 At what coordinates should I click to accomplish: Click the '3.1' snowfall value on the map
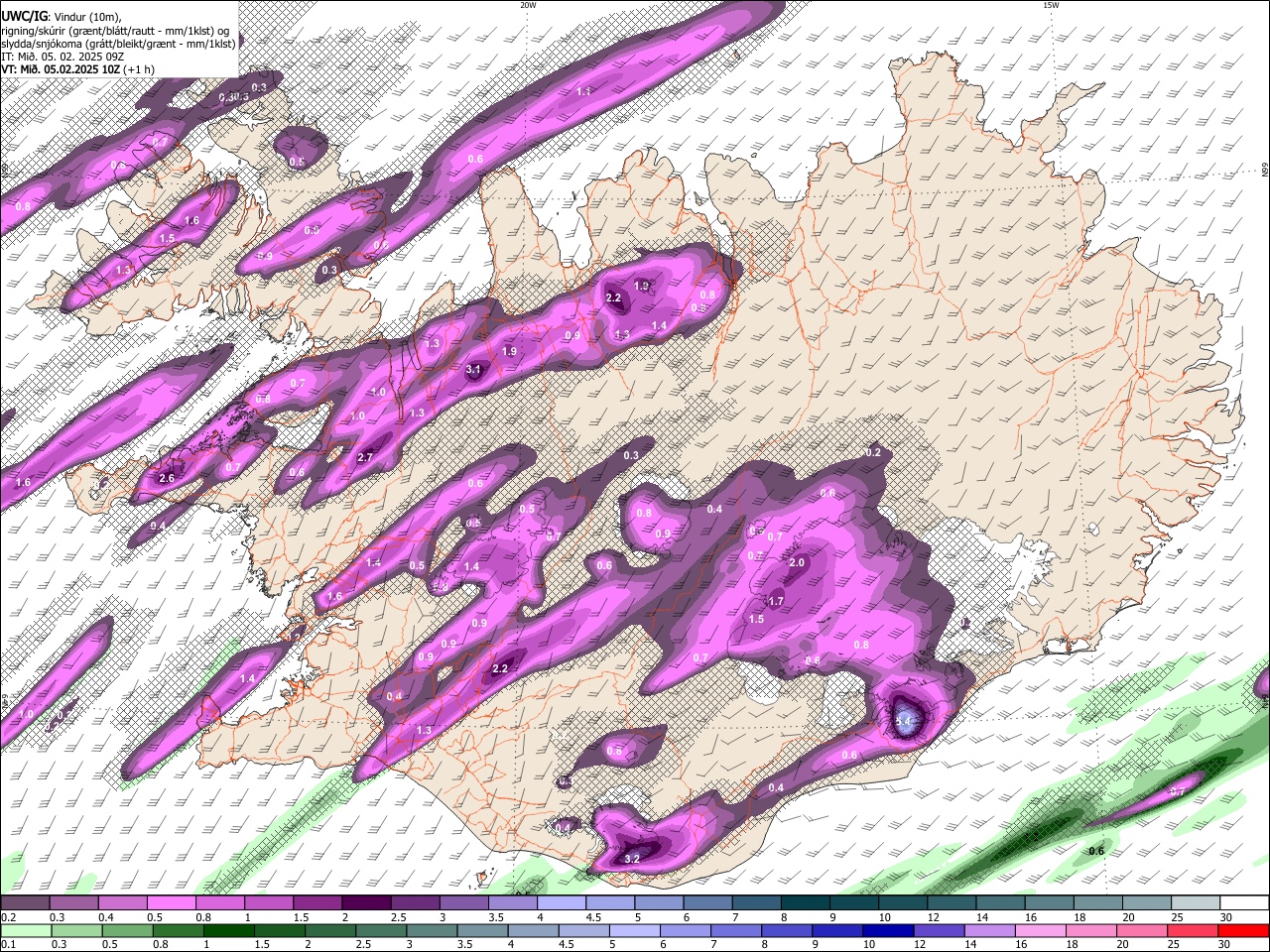(x=473, y=370)
